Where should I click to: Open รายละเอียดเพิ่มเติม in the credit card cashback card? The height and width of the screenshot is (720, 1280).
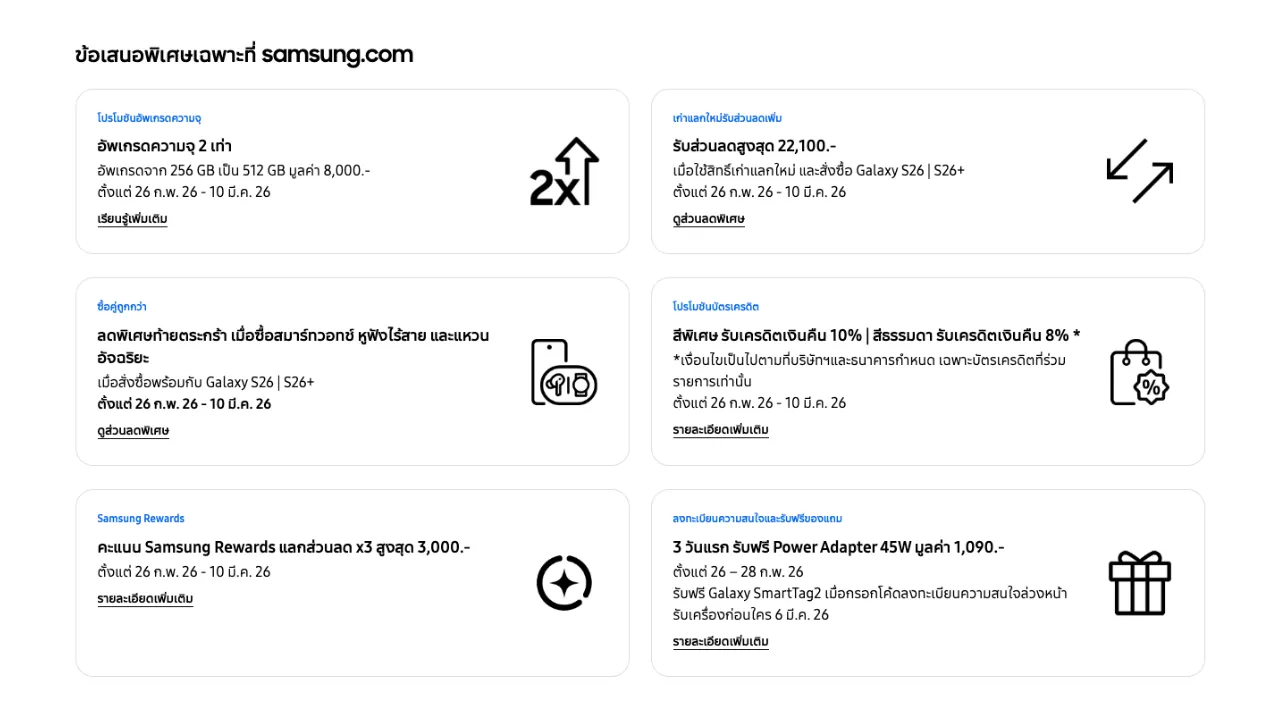click(720, 430)
